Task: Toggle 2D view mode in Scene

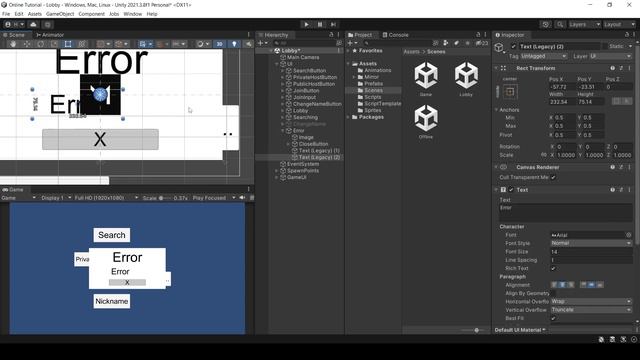Action: [x=220, y=44]
